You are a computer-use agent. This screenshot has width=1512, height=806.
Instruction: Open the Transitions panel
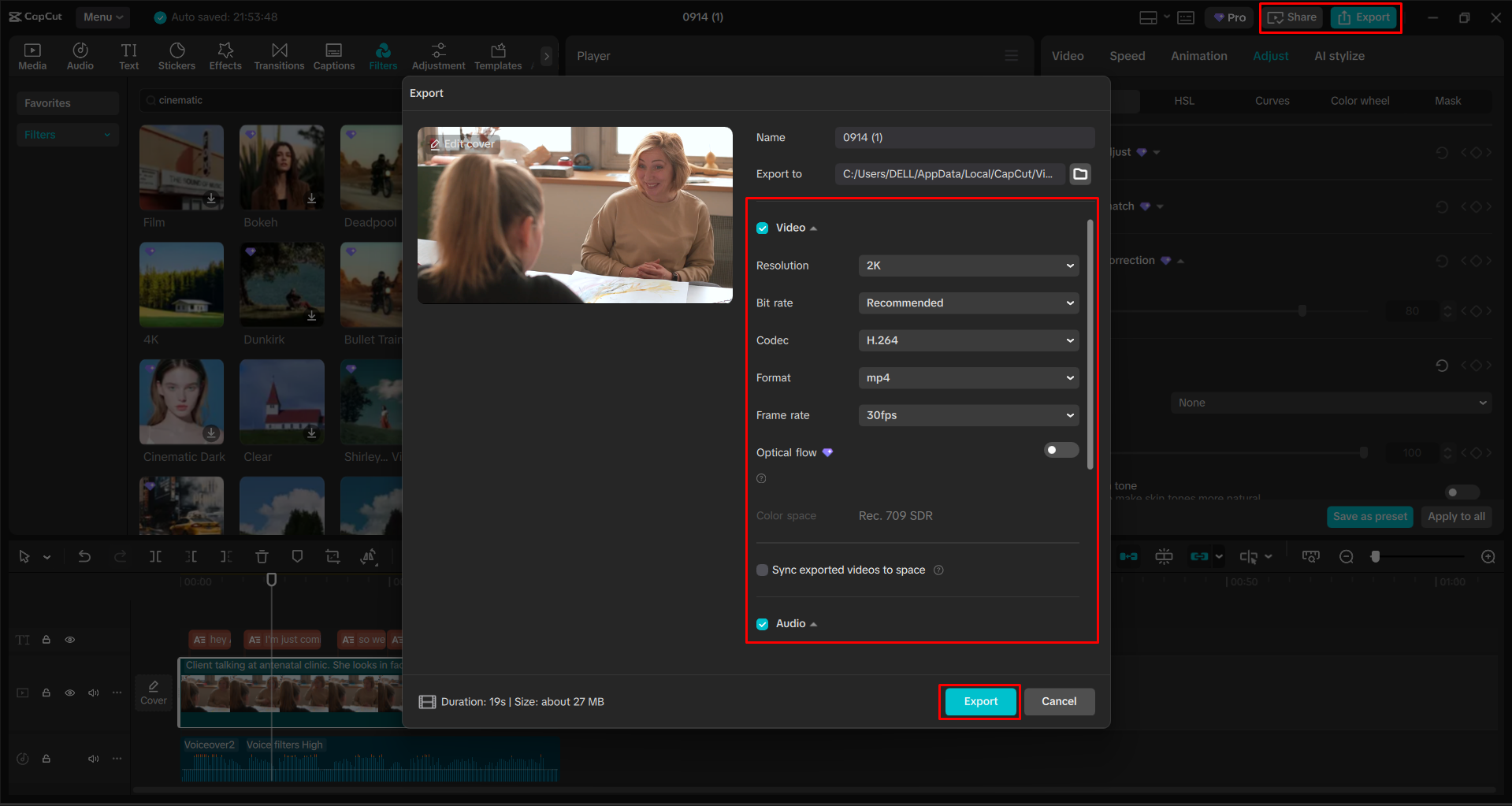[279, 55]
